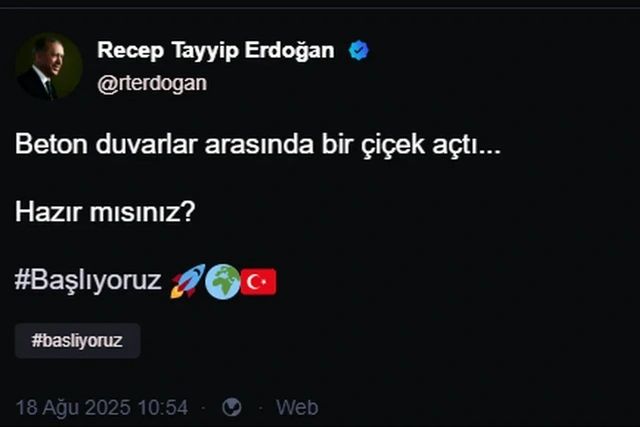
Task: Click the word "çiçek" in the tweet
Action: point(393,145)
